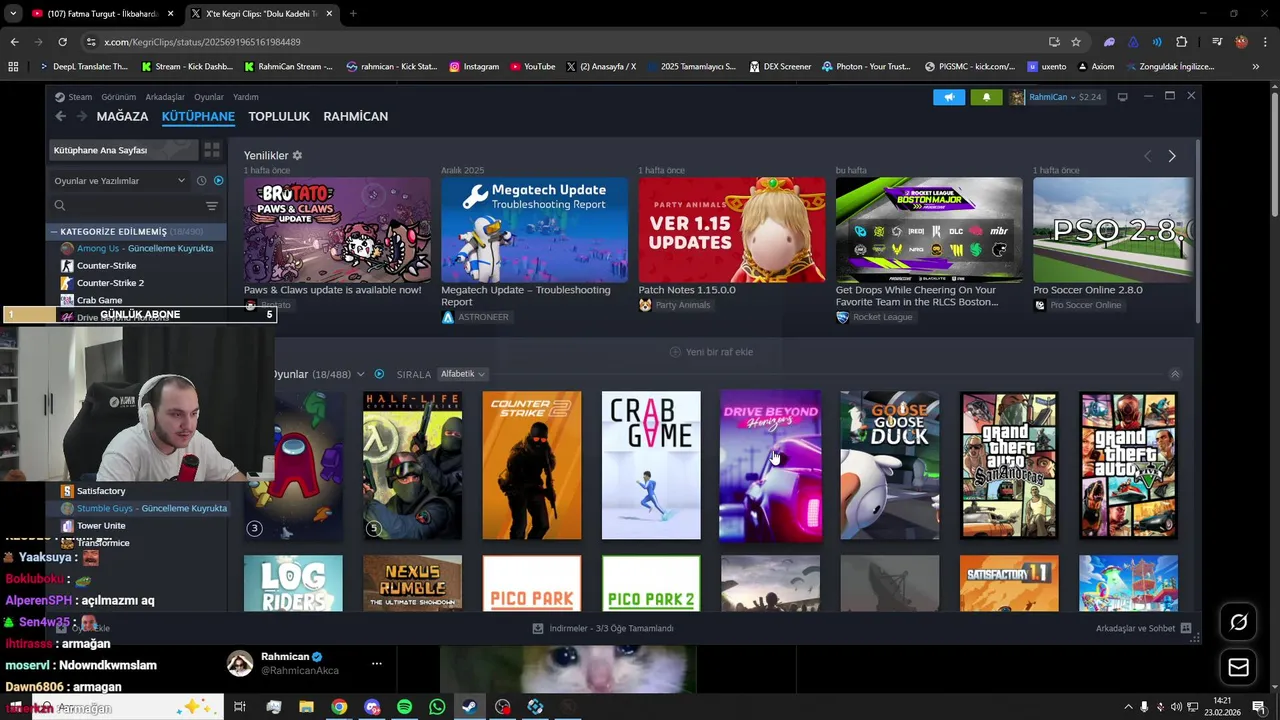The image size is (1280, 720).
Task: Open X messages envelope button
Action: coord(1238,667)
